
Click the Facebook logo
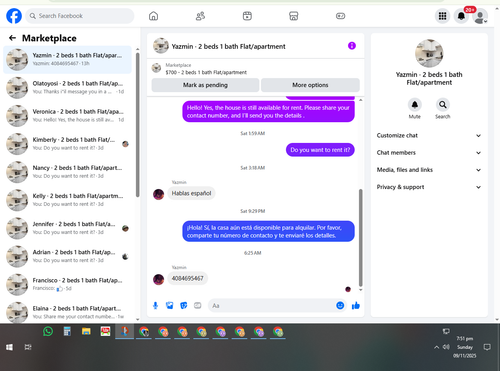(14, 16)
